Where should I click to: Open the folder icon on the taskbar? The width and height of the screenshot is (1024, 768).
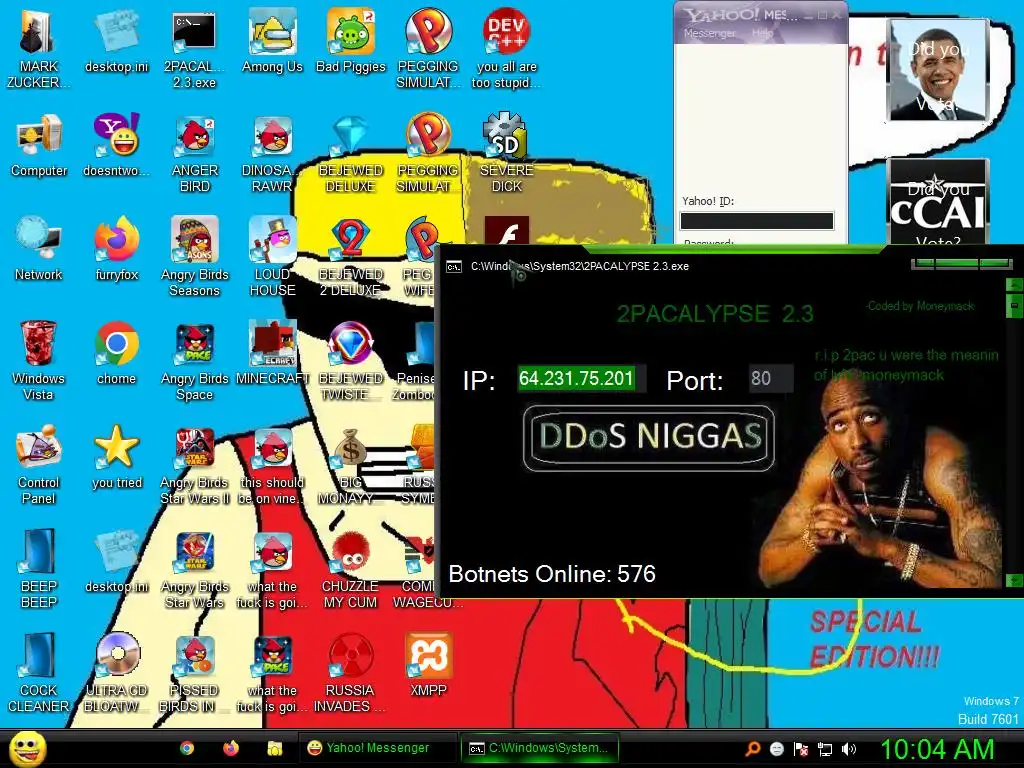pos(274,748)
